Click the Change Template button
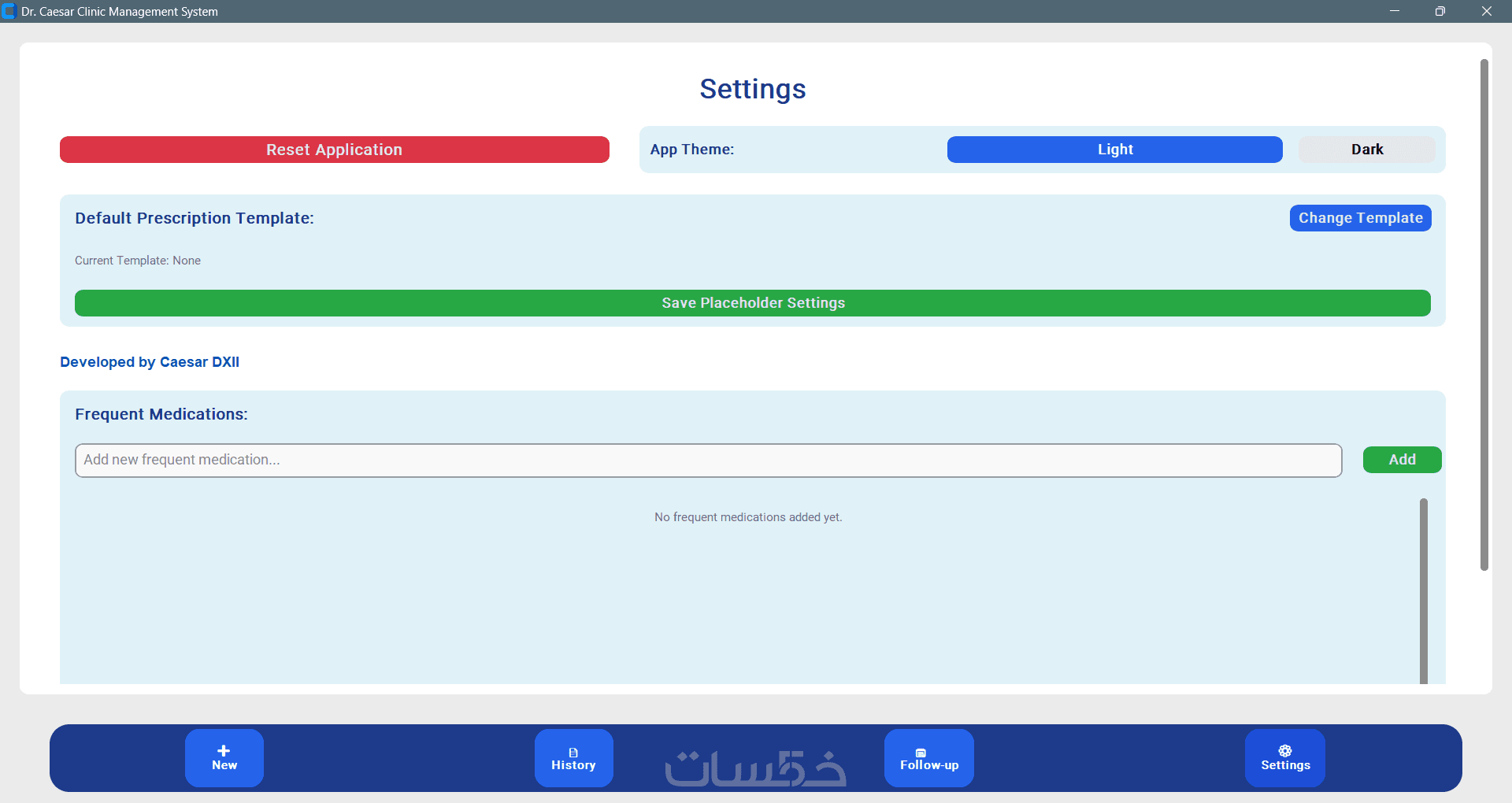Viewport: 1512px width, 803px height. pyautogui.click(x=1361, y=218)
